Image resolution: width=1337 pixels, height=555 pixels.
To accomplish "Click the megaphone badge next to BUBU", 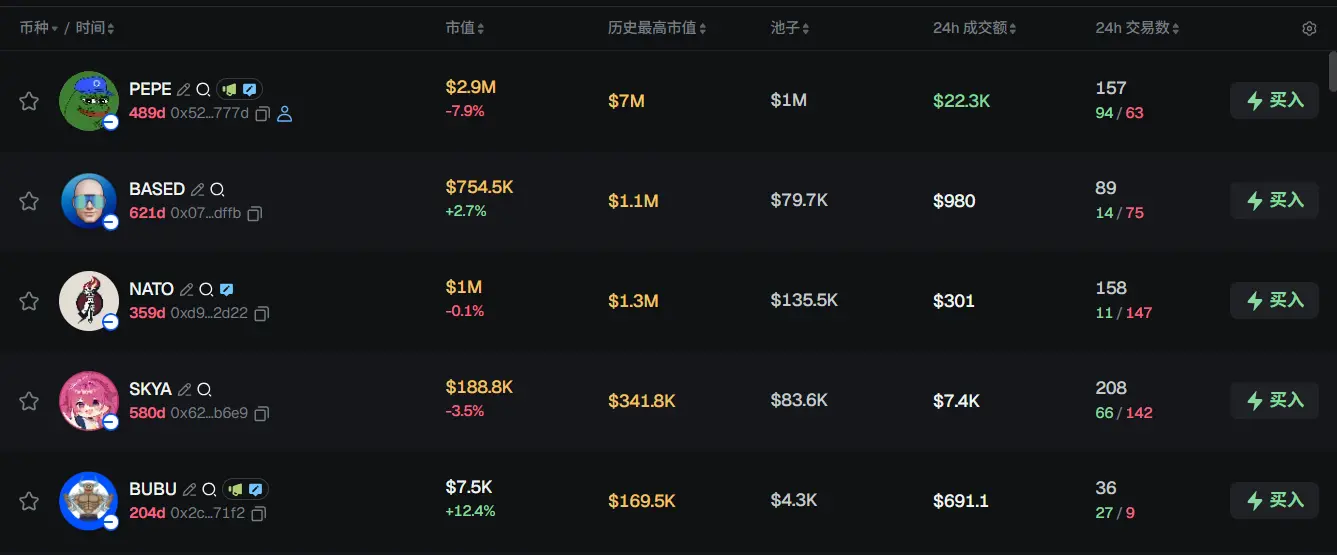I will click(x=235, y=489).
